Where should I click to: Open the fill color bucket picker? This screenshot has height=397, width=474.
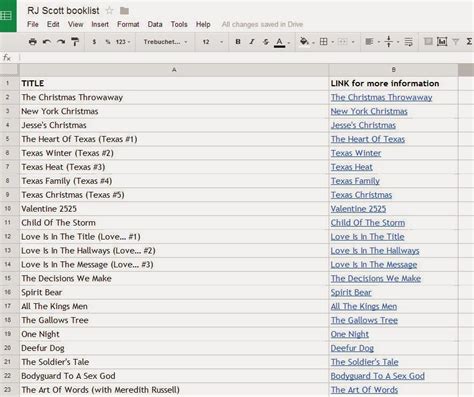(x=306, y=42)
